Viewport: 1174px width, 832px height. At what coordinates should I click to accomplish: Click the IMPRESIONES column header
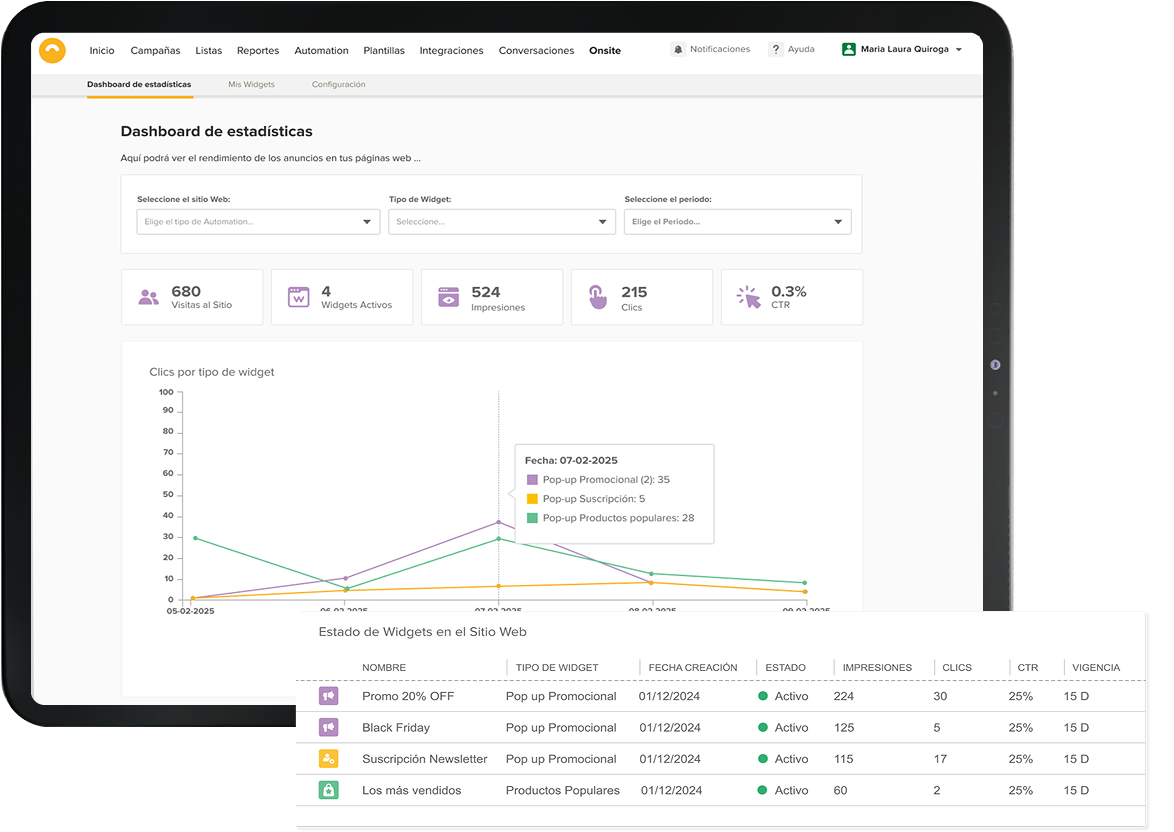[878, 667]
